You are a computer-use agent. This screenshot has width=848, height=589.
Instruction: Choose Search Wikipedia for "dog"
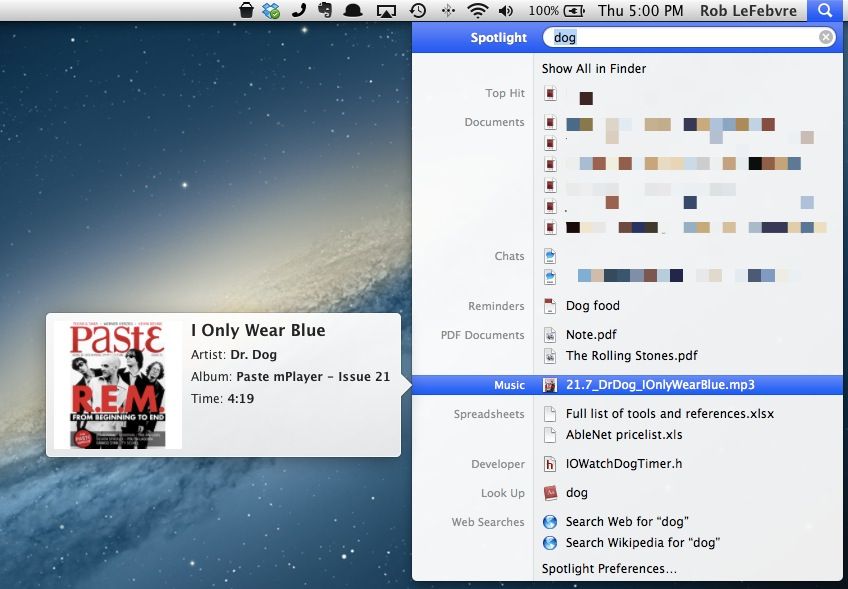tap(642, 543)
